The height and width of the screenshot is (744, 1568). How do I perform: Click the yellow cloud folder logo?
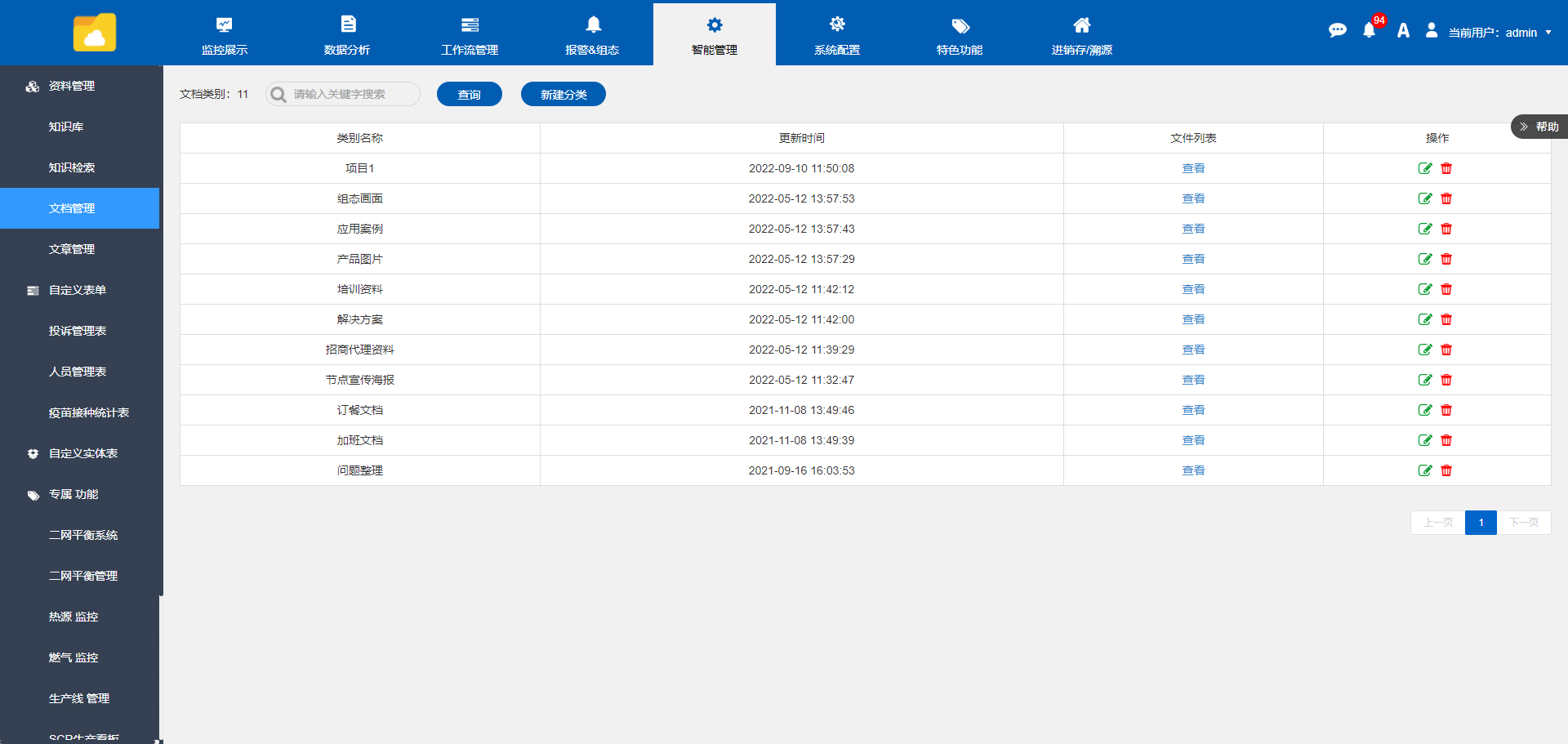(95, 33)
